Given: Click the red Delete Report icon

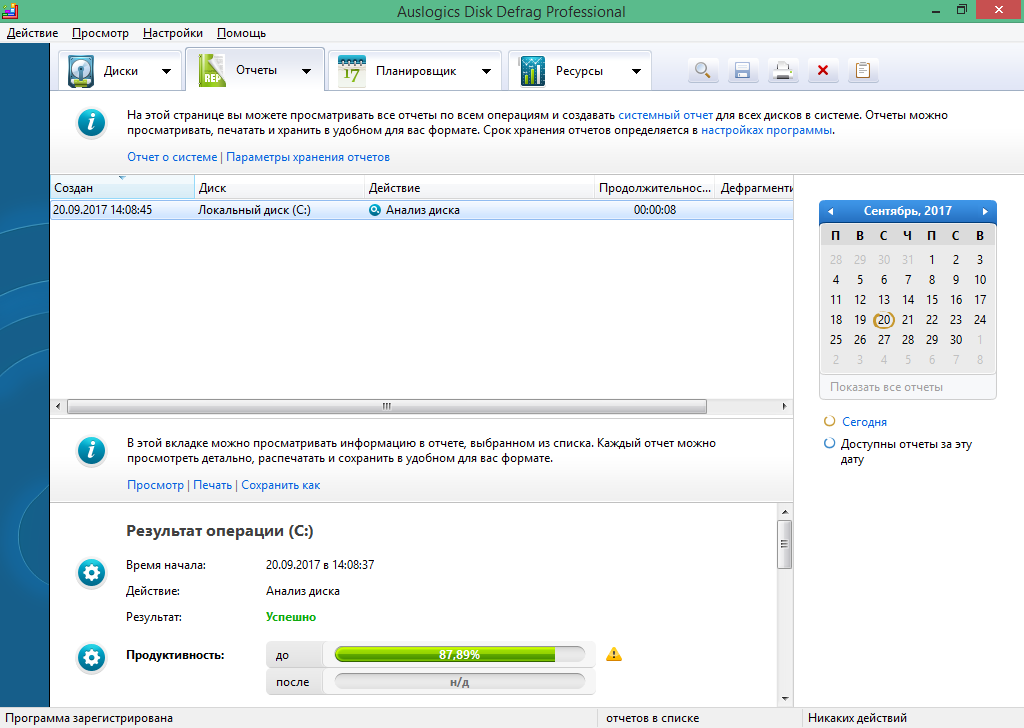Looking at the screenshot, I should coord(822,70).
